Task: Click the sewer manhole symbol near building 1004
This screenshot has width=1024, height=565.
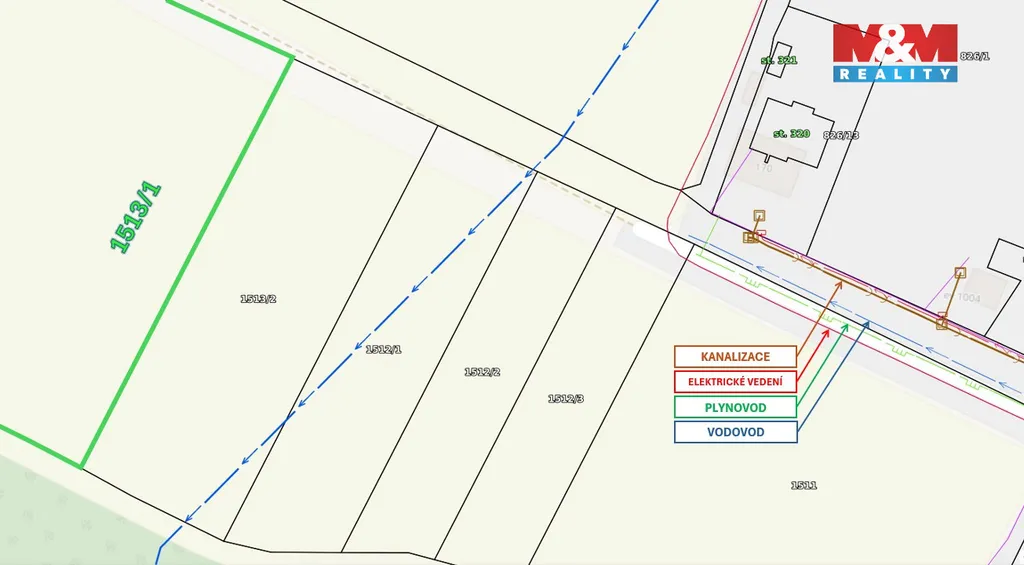Action: (x=960, y=272)
